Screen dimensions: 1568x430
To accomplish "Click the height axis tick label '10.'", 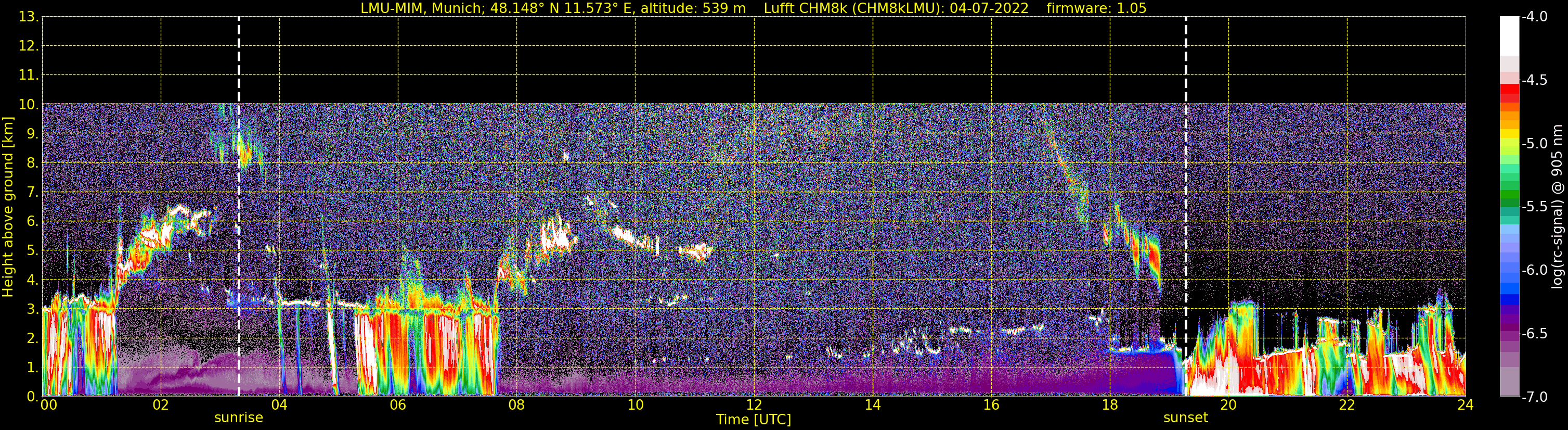I will [x=29, y=105].
